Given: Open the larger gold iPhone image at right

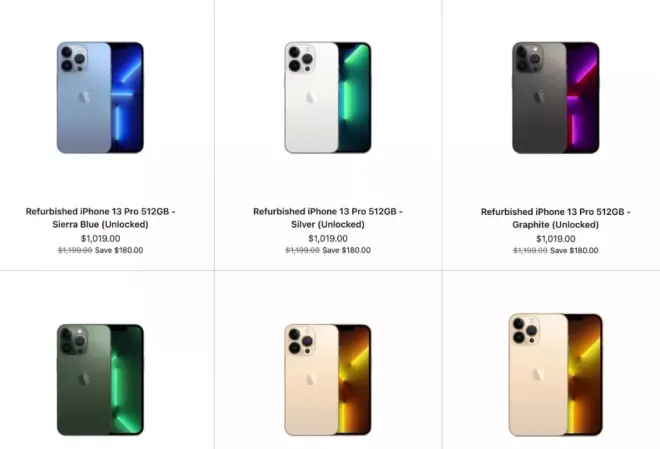Looking at the screenshot, I should 556,375.
